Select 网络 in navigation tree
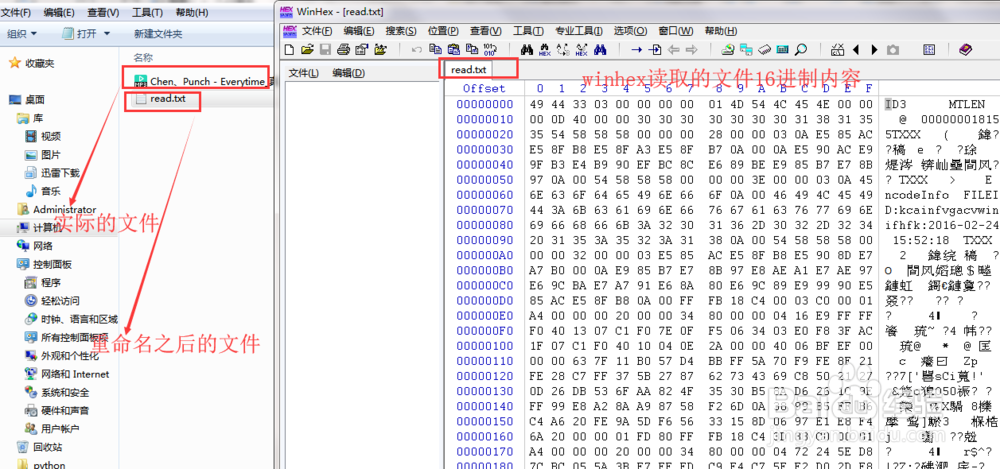Image resolution: width=1000 pixels, height=469 pixels. coord(35,246)
